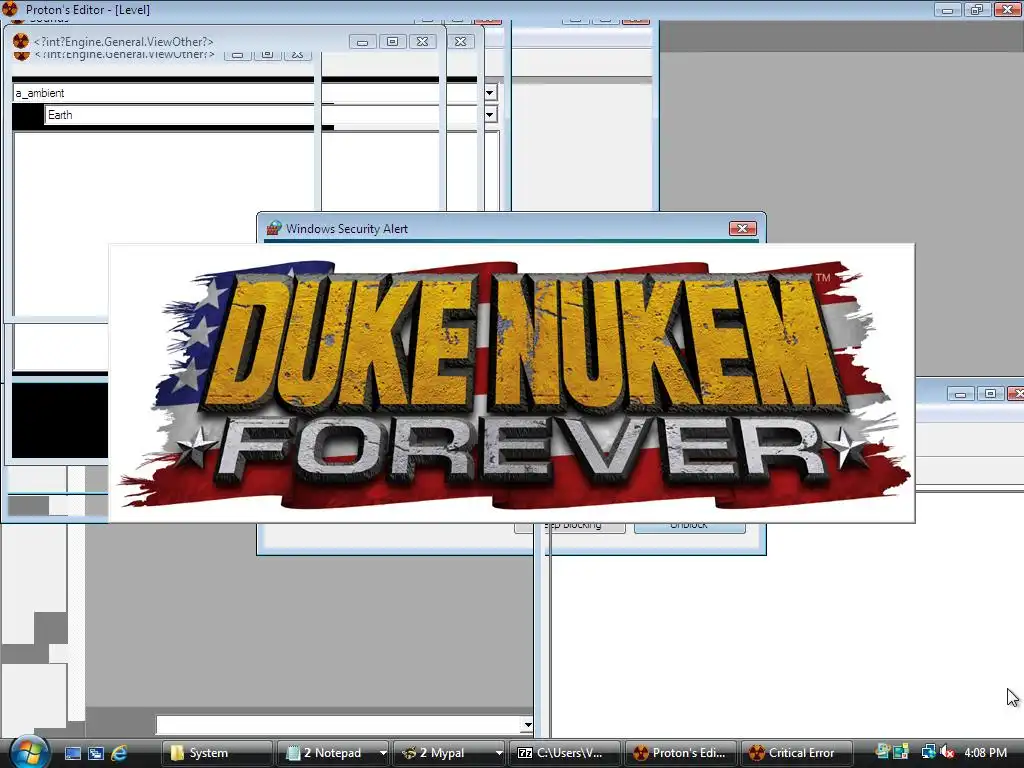Open the a_ambient package dropdown arrow

[x=490, y=93]
